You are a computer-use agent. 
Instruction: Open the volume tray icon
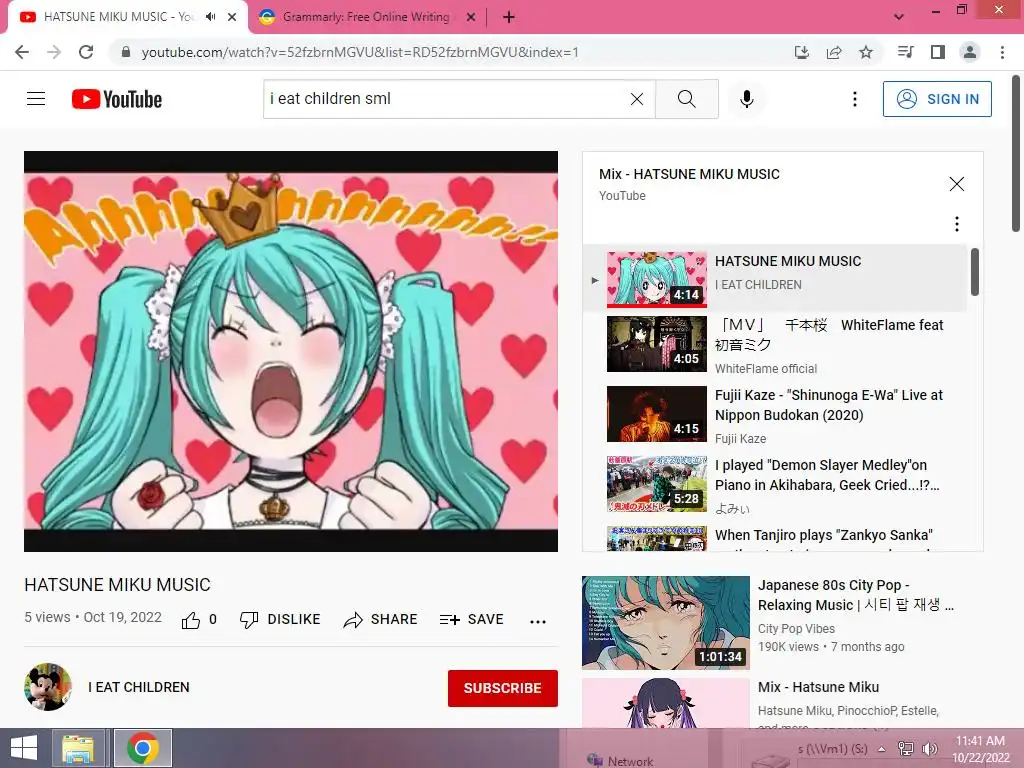point(929,749)
